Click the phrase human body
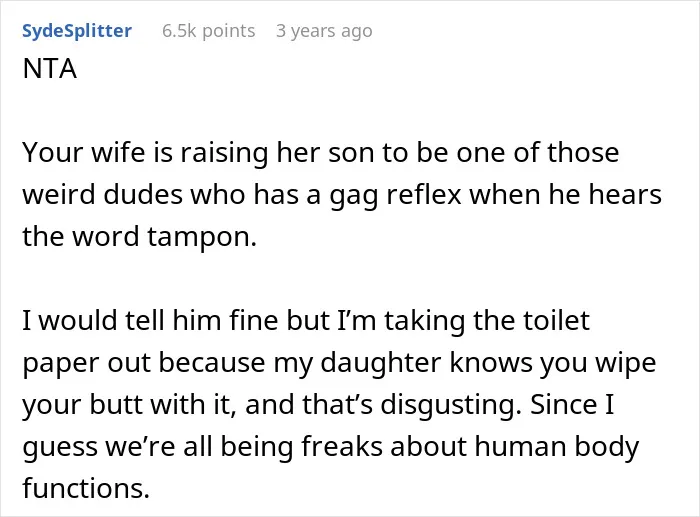The image size is (700, 517). coord(557,447)
